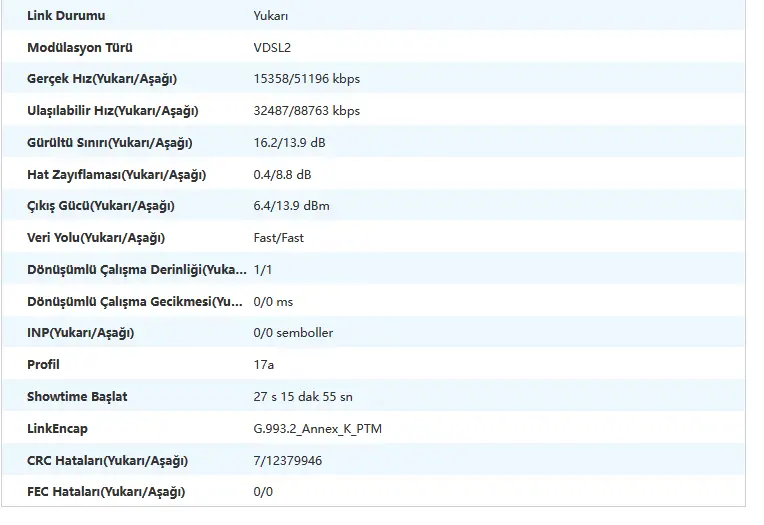This screenshot has height=525, width=764.
Task: Click the value '32487/88763 kbps'
Action: [306, 111]
